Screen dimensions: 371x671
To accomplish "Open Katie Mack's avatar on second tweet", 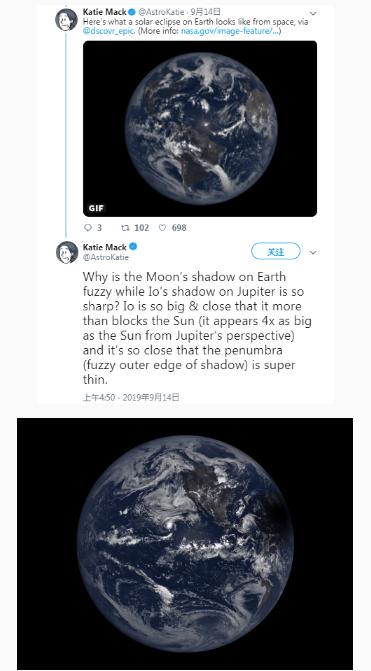I will click(67, 252).
